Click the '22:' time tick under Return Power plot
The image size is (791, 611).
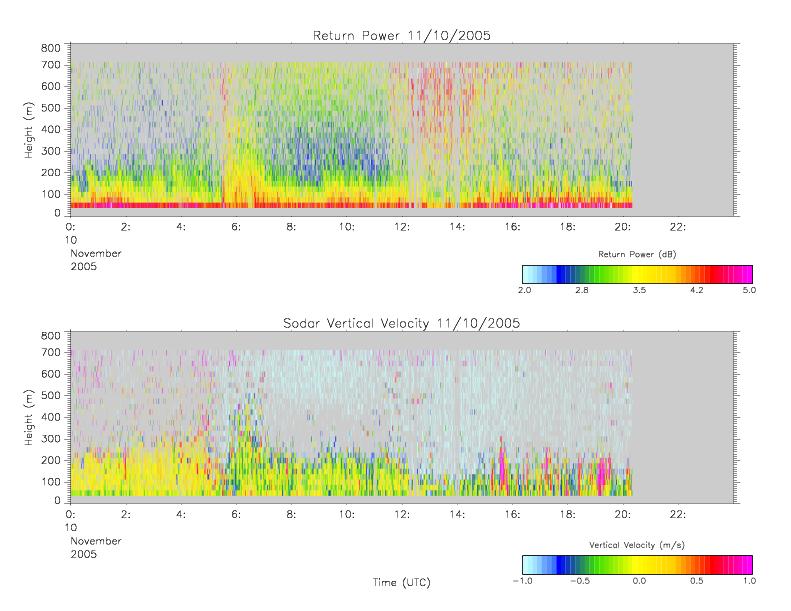click(x=677, y=227)
